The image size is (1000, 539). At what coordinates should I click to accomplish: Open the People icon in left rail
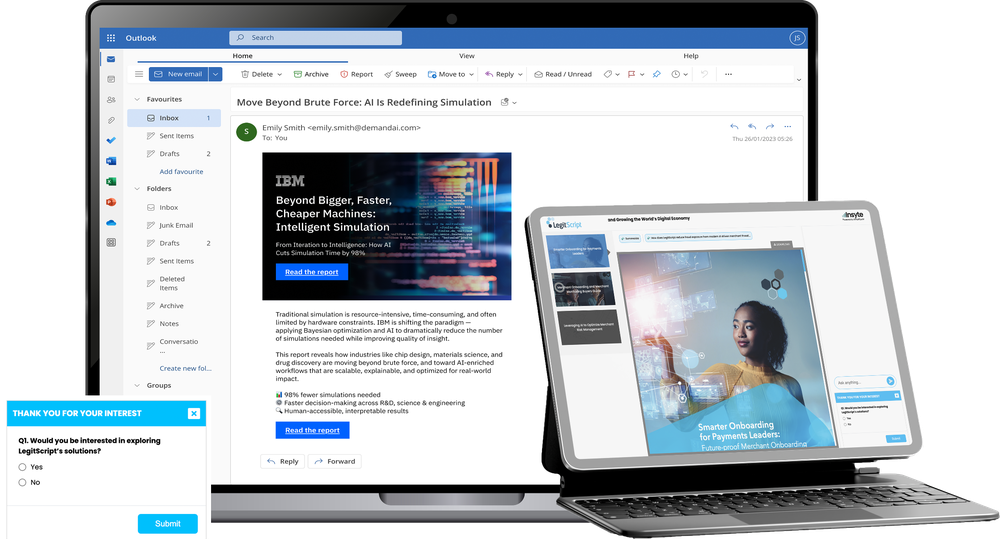click(111, 100)
